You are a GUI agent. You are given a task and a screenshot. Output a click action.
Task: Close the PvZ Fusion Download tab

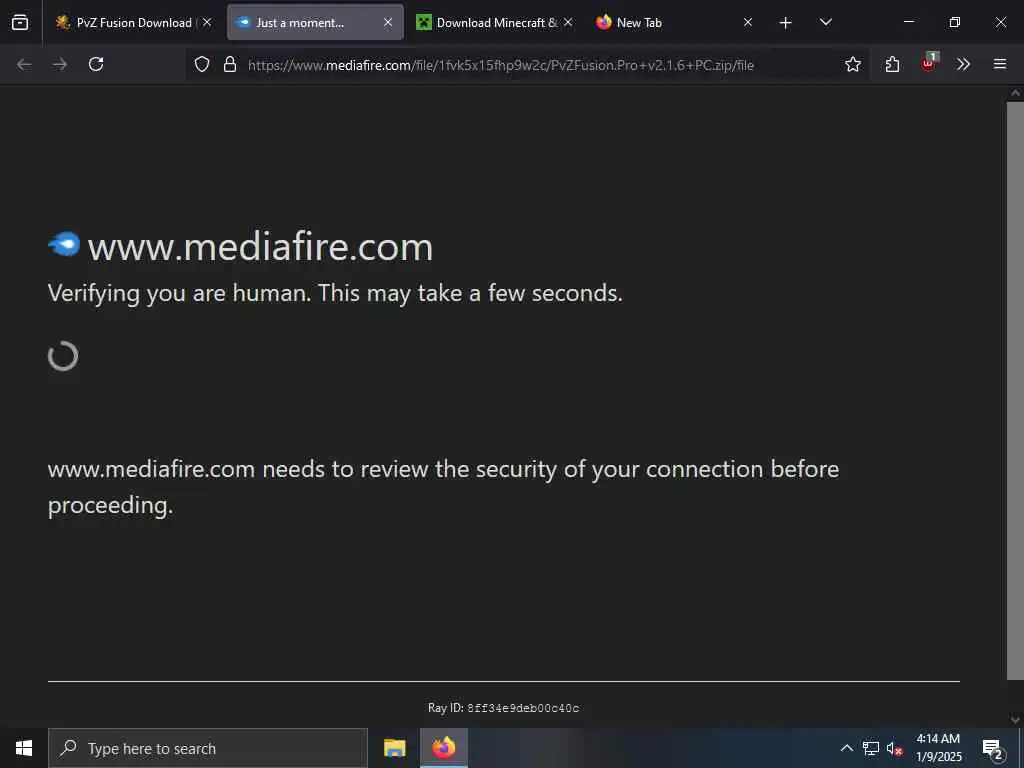[207, 22]
